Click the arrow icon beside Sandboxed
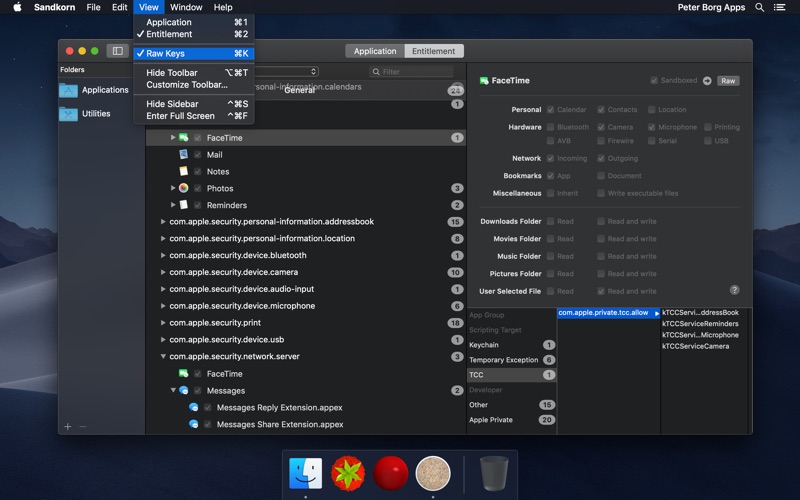This screenshot has height=500, width=800. tap(707, 81)
